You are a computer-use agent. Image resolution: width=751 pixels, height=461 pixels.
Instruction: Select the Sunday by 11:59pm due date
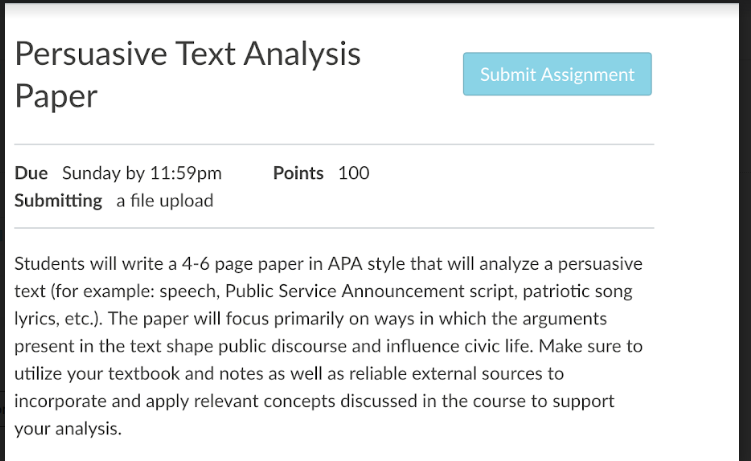pos(142,173)
